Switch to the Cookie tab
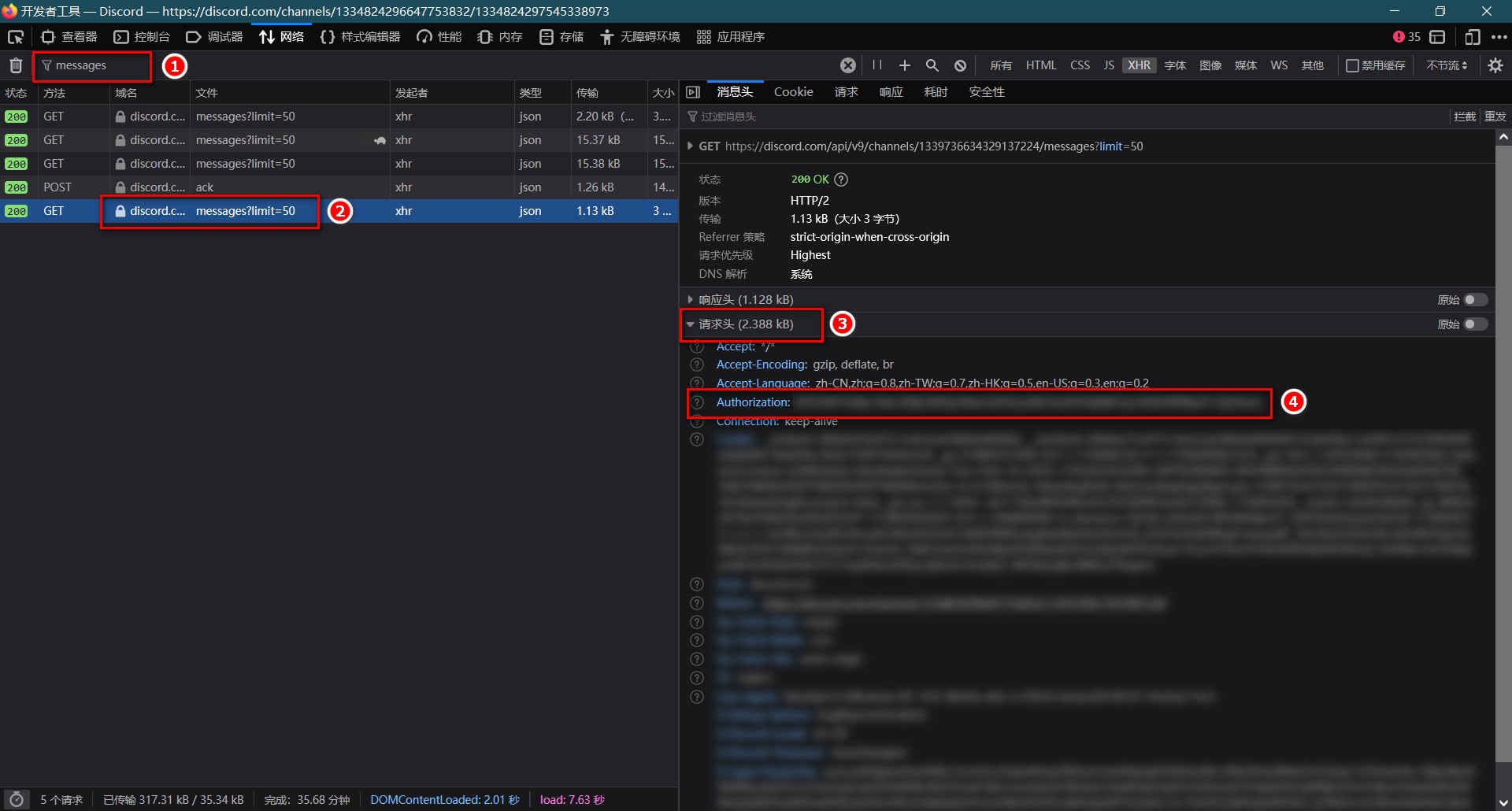 coord(793,92)
